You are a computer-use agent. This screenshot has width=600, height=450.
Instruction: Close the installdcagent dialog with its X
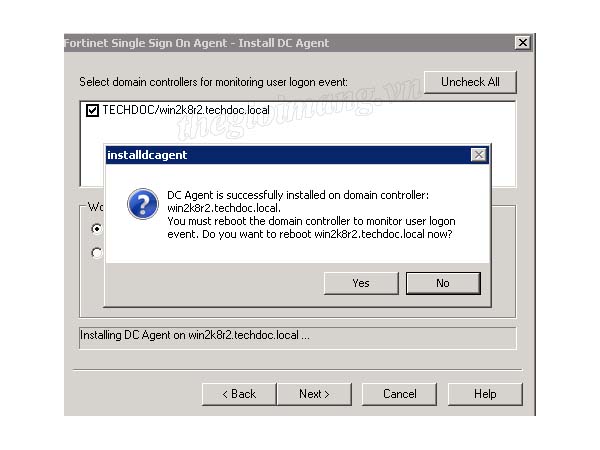[x=479, y=155]
